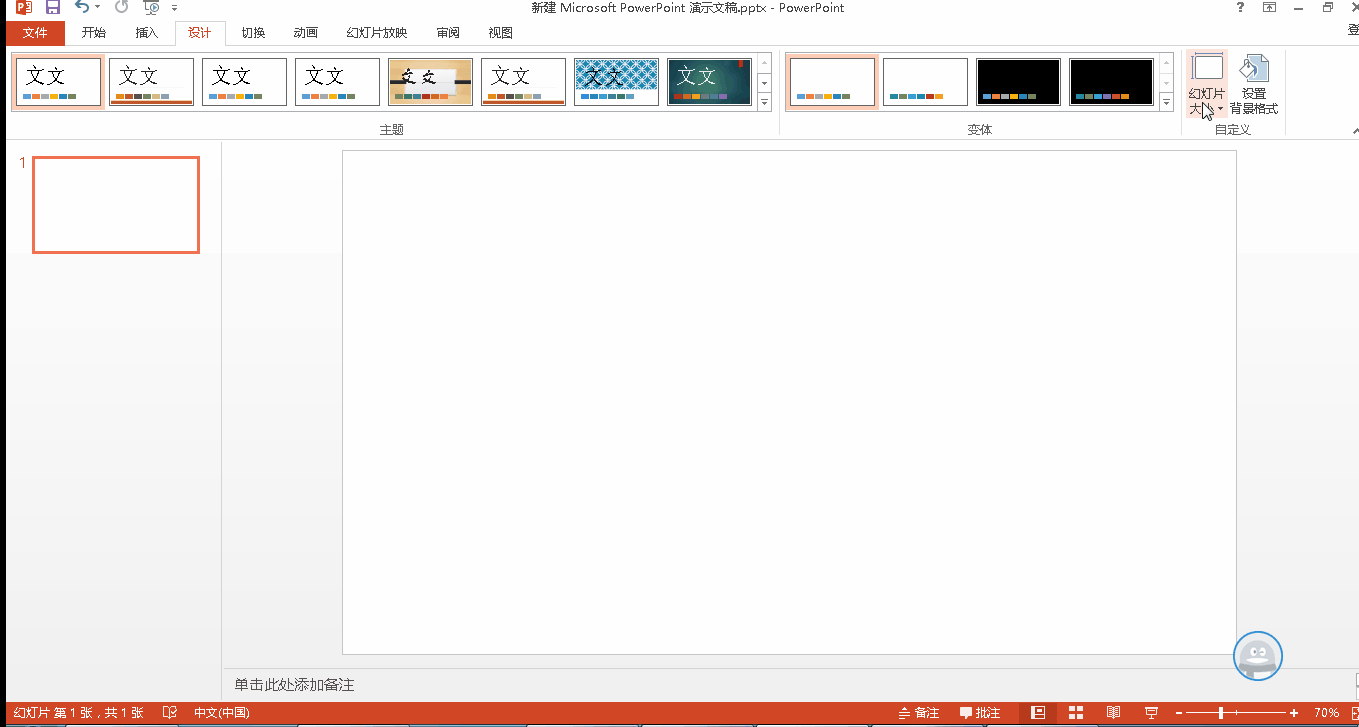Switch to the 插入 tab

(x=147, y=33)
